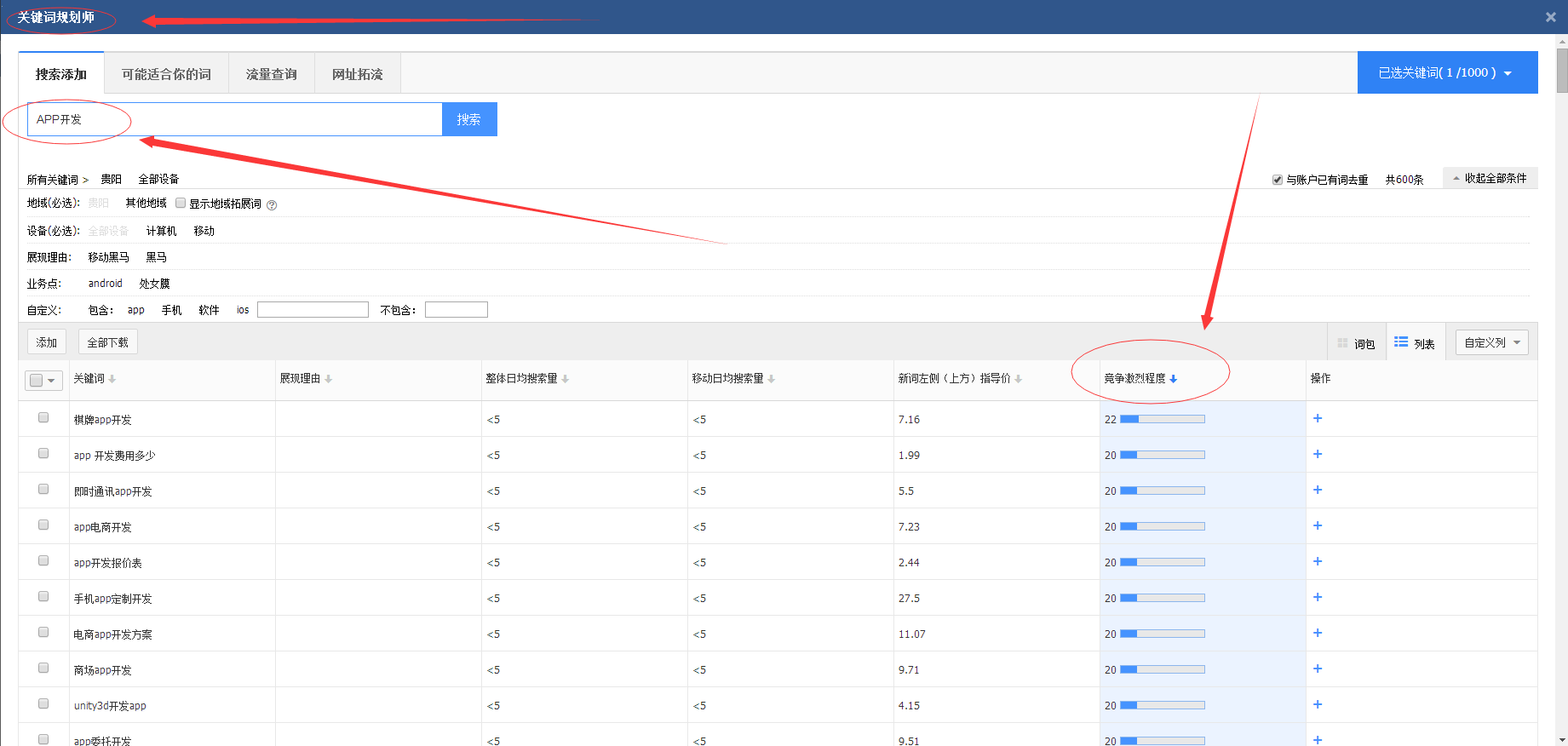Tick checkbox for 即时通讯app开发 row

tap(43, 489)
